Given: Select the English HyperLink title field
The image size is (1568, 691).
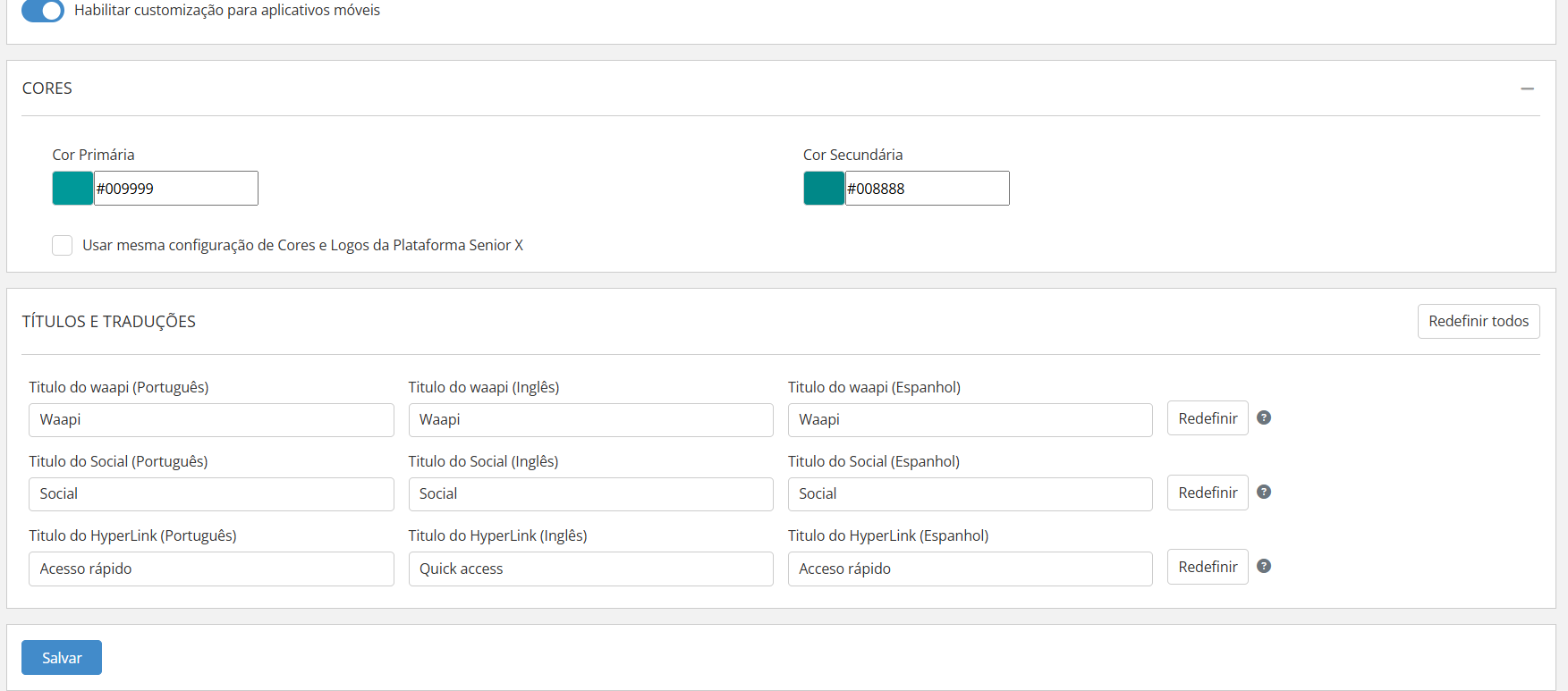Looking at the screenshot, I should tap(590, 569).
